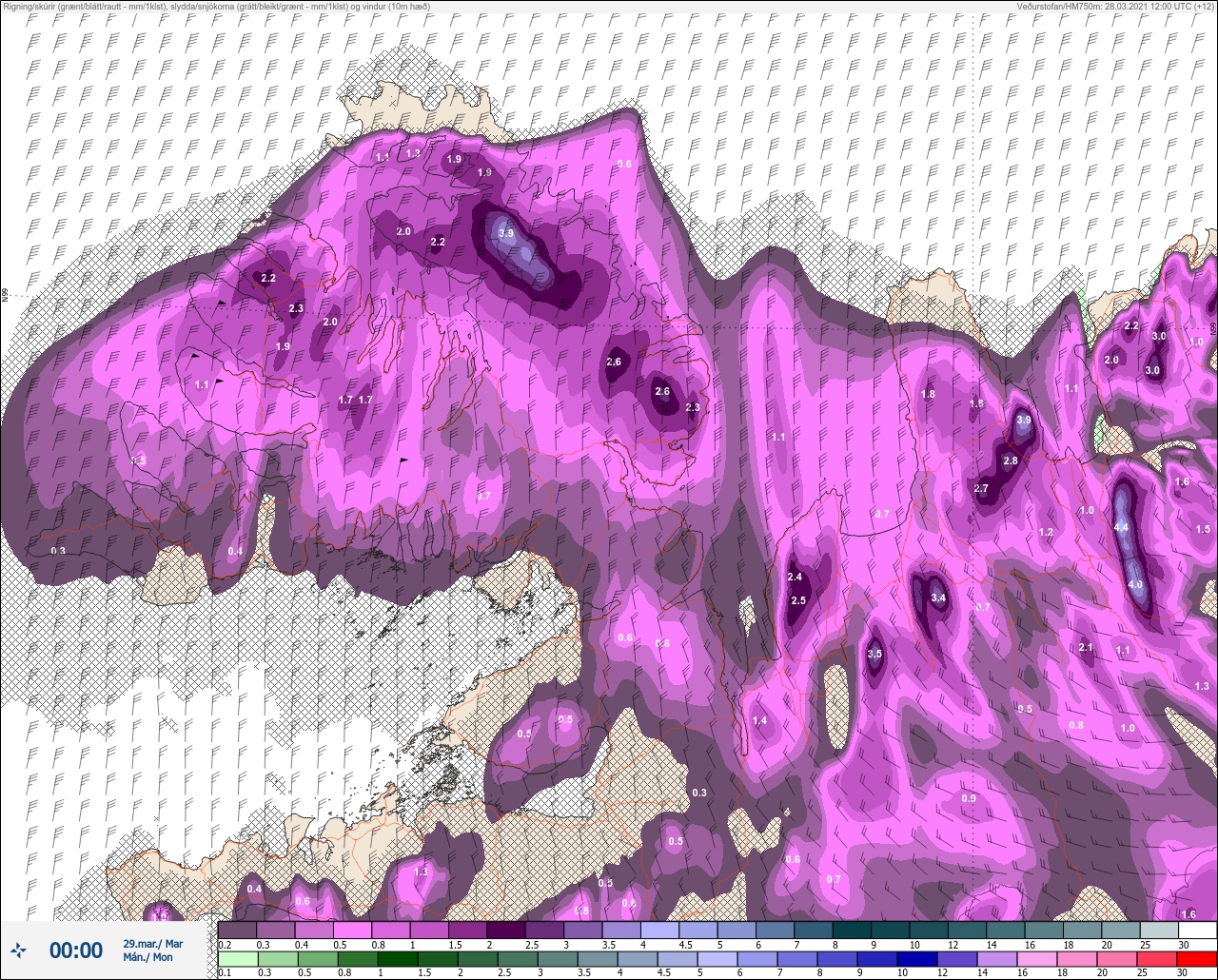The height and width of the screenshot is (980, 1218).
Task: Pick the top legend swatch between 4 and 4.5
Action: 659,930
